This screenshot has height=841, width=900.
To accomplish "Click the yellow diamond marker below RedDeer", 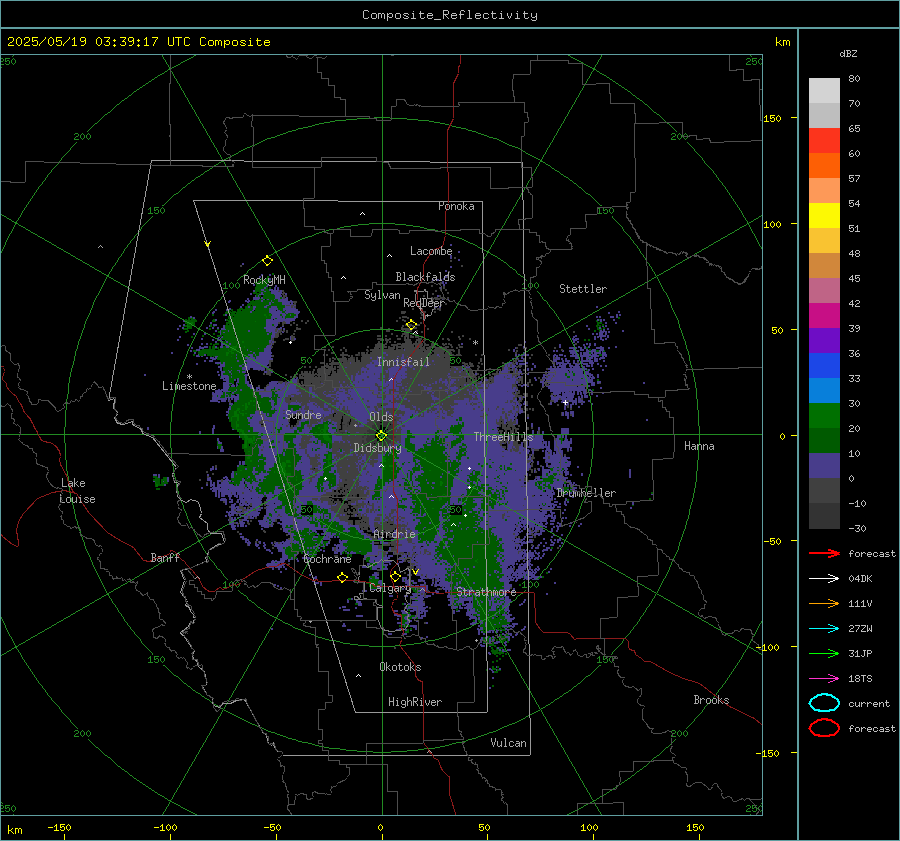I will click(411, 325).
